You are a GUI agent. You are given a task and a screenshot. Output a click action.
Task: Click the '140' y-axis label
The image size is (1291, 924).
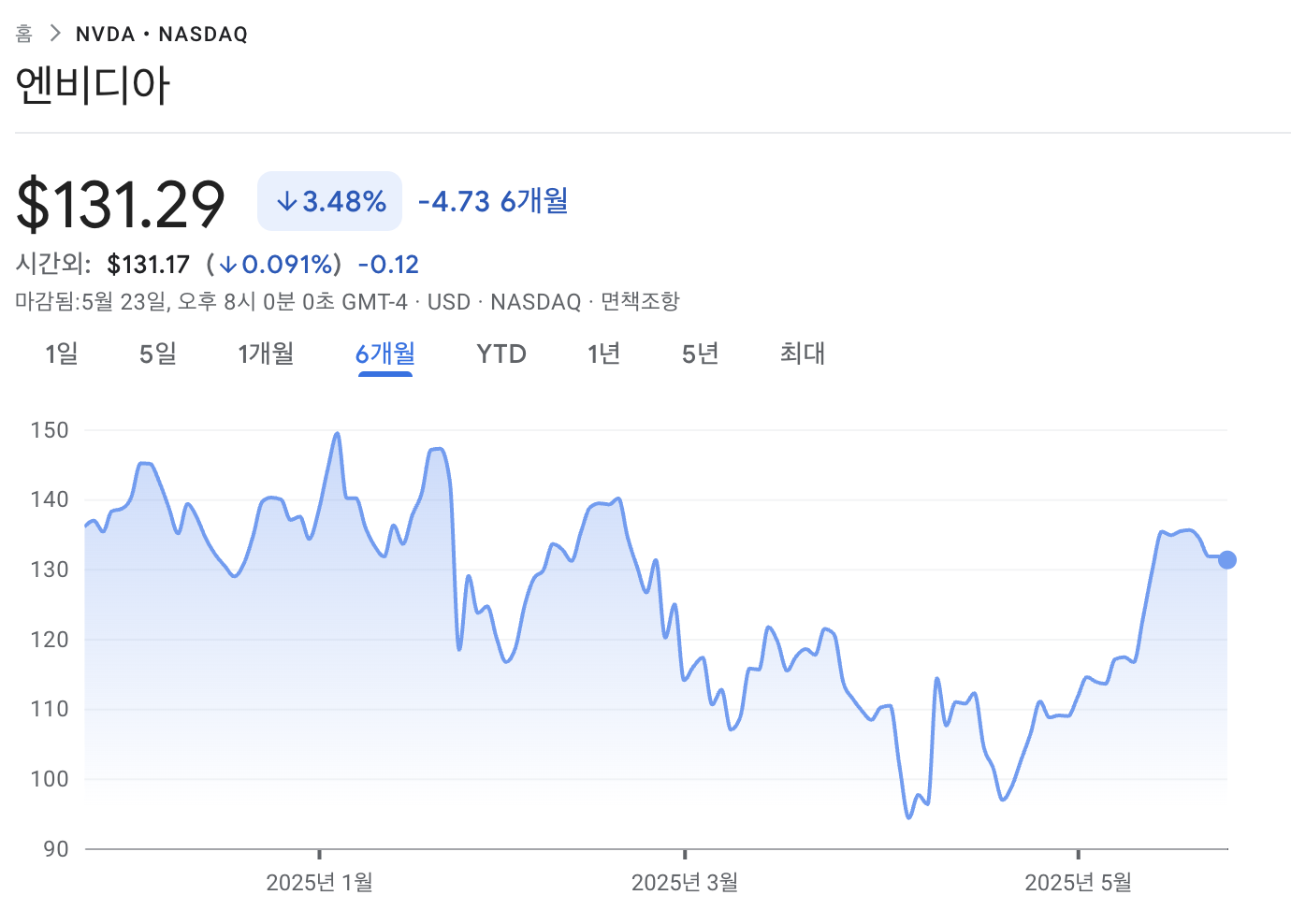pyautogui.click(x=50, y=499)
